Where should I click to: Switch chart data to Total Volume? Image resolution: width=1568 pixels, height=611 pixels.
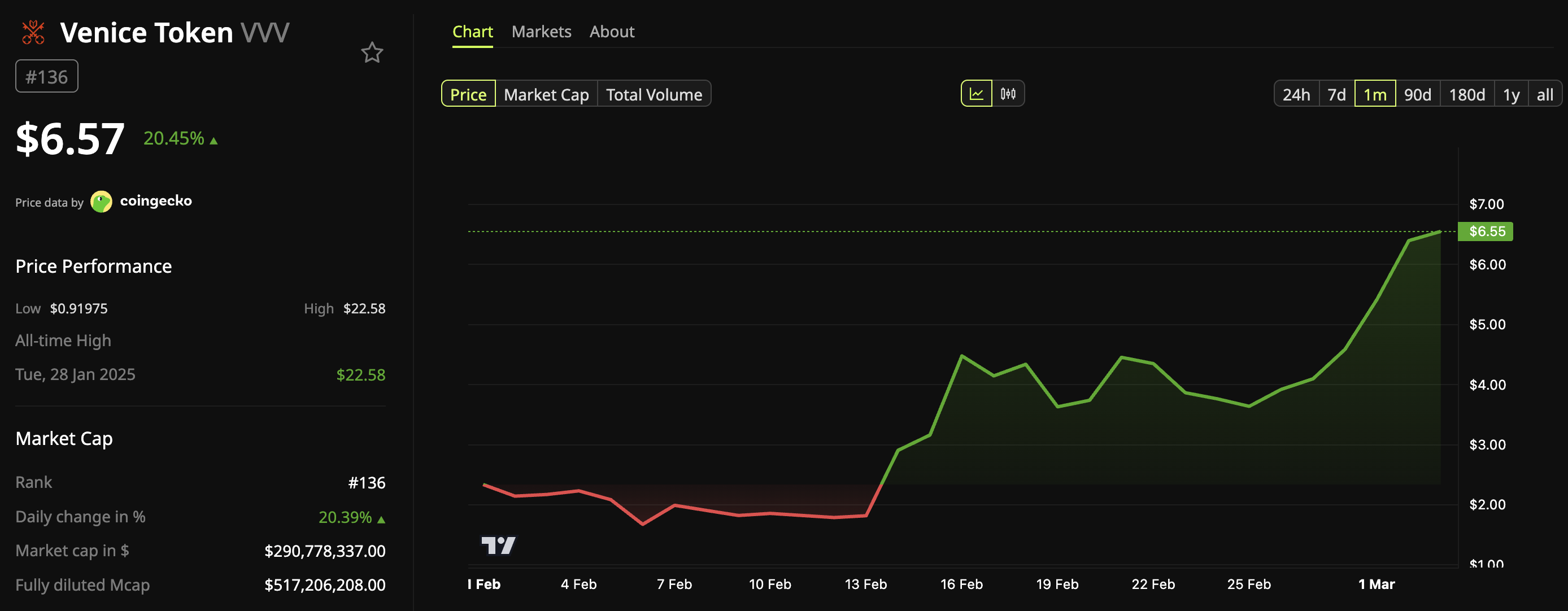(653, 94)
